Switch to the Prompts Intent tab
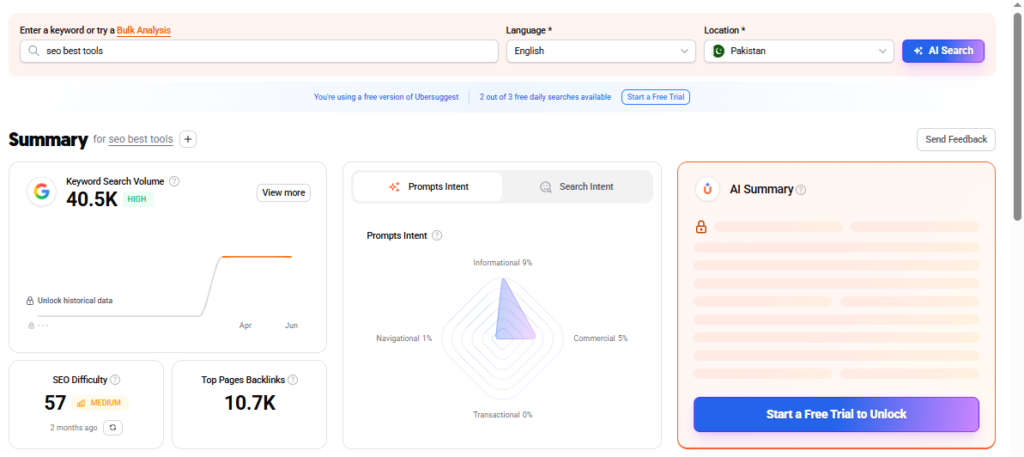1024x457 pixels. (428, 187)
